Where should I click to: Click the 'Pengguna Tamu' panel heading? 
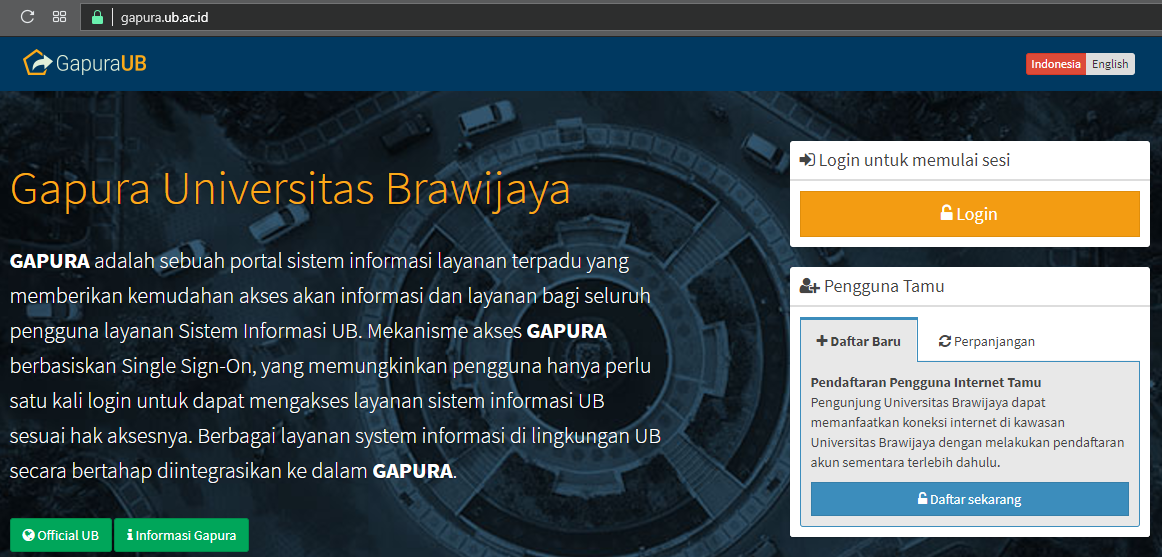(x=884, y=287)
